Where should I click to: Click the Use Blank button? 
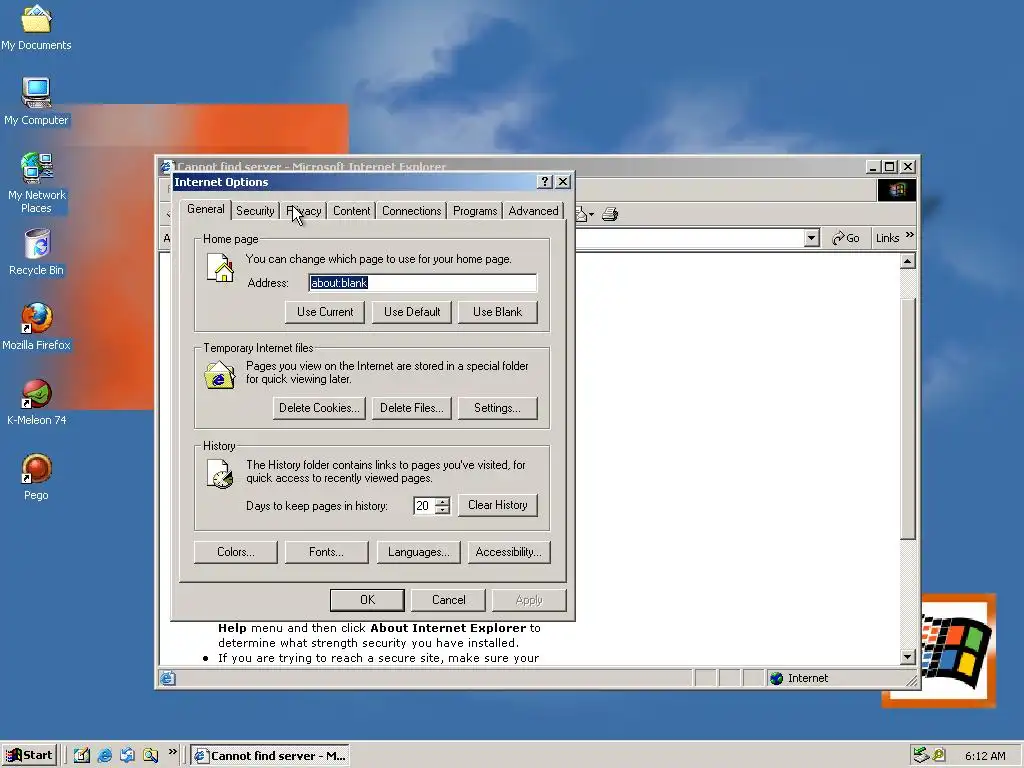498,312
